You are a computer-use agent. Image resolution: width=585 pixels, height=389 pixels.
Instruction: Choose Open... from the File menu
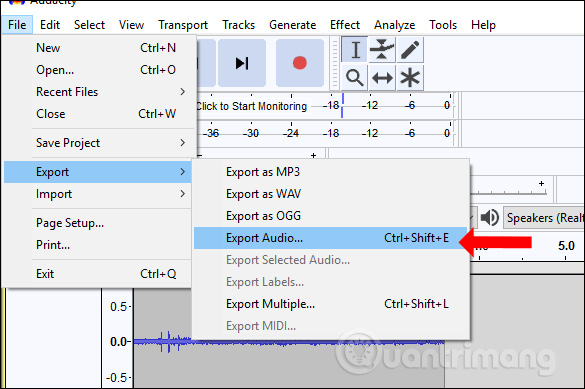coord(100,70)
